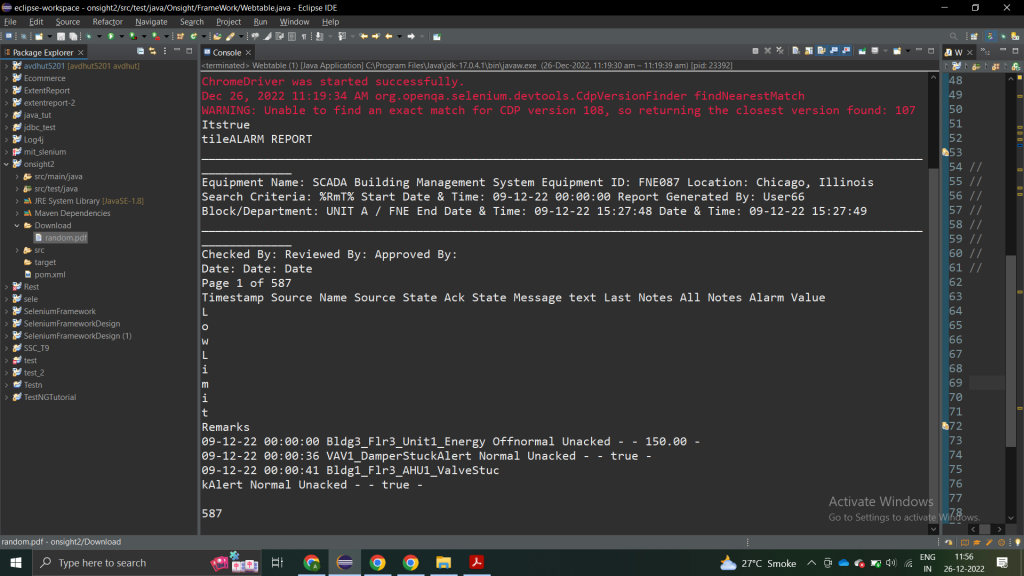
Task: Collapse the onsight2 project node
Action: [x=7, y=164]
